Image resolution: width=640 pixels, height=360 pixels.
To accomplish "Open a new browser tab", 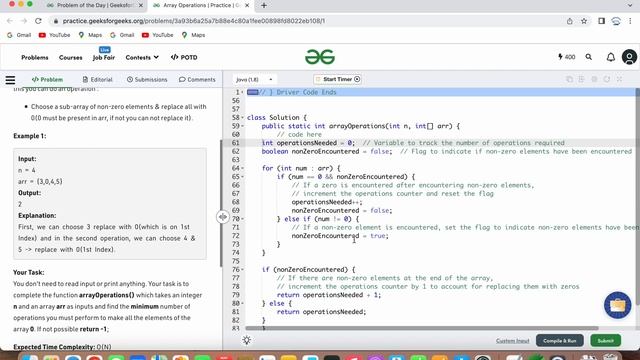I will click(x=264, y=5).
